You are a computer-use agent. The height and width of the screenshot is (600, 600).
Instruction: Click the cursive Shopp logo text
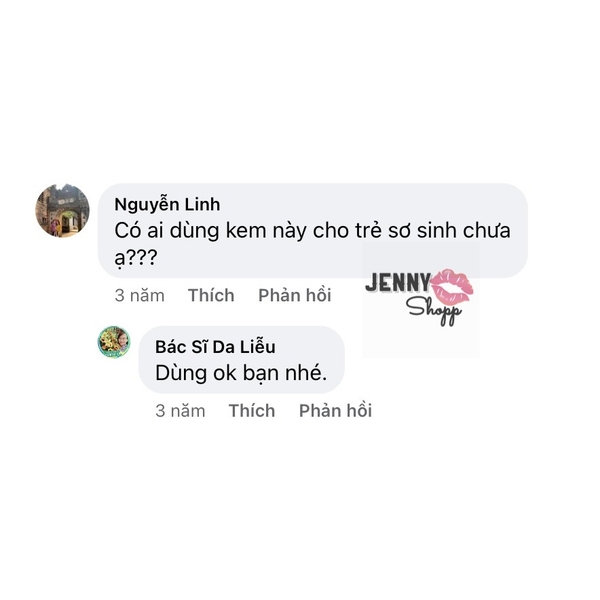[434, 311]
